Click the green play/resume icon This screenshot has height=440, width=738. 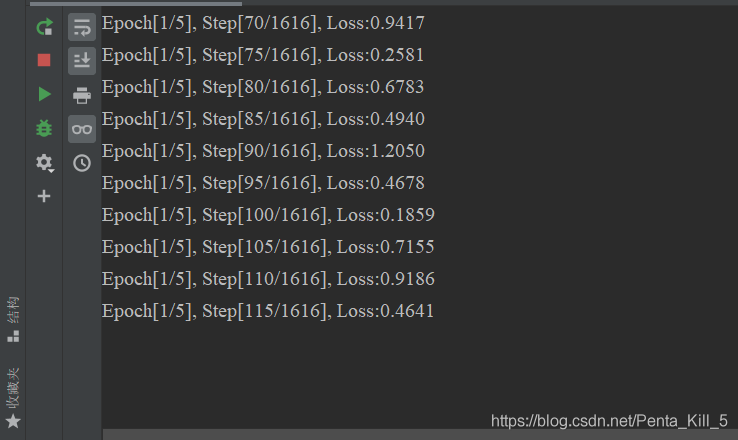pos(44,94)
